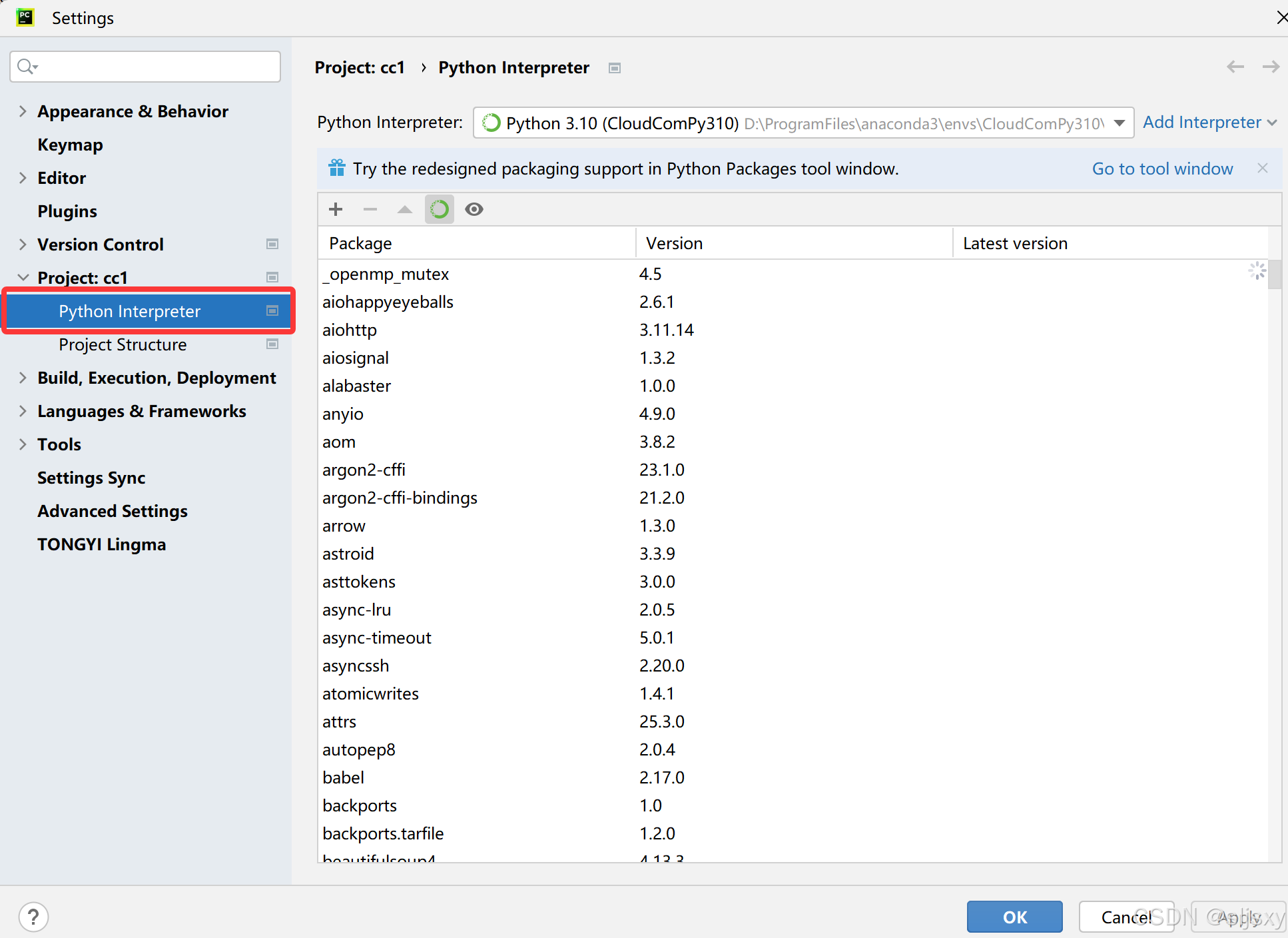Click the settings search input field
The width and height of the screenshot is (1288, 938).
click(x=153, y=67)
